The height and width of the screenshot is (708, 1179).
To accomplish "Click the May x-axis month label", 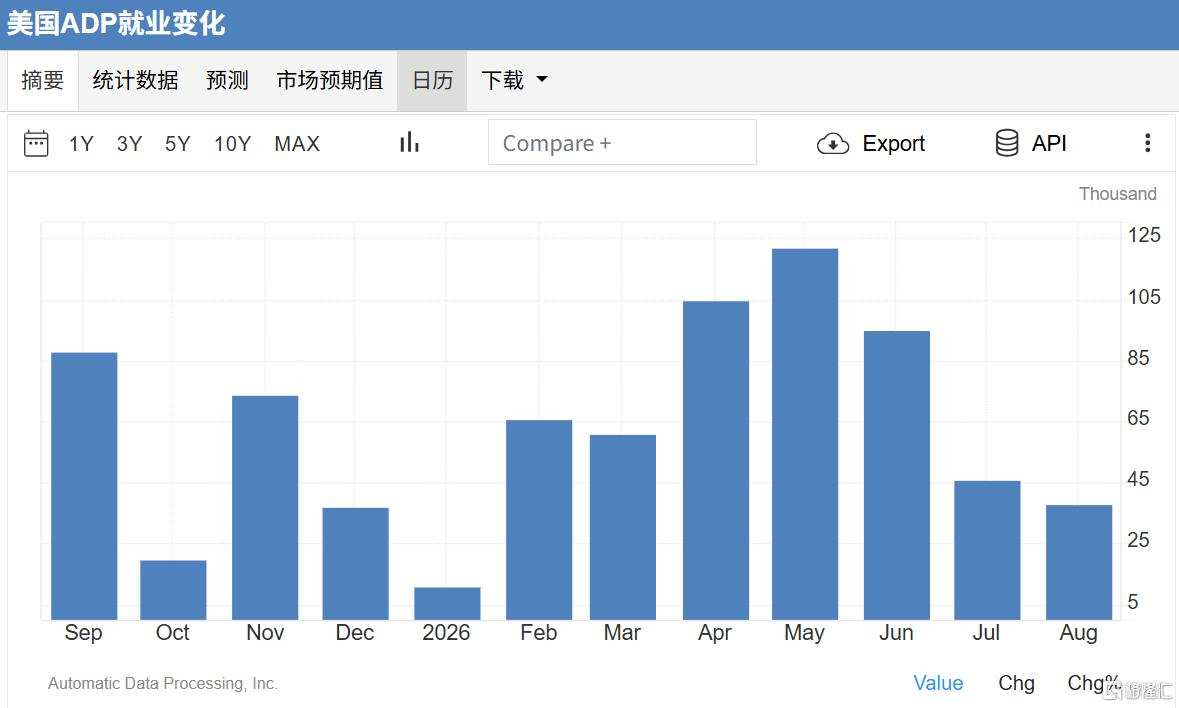I will point(805,633).
